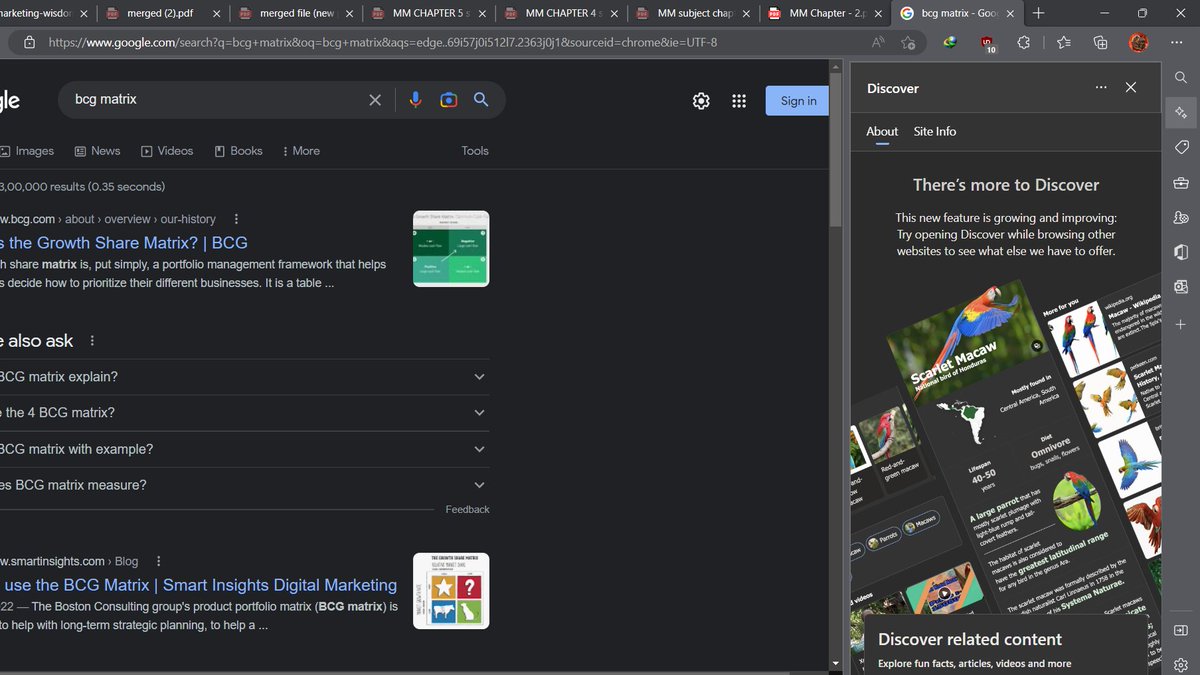The height and width of the screenshot is (675, 1200).
Task: Click the scrollbar down arrow
Action: 836,663
